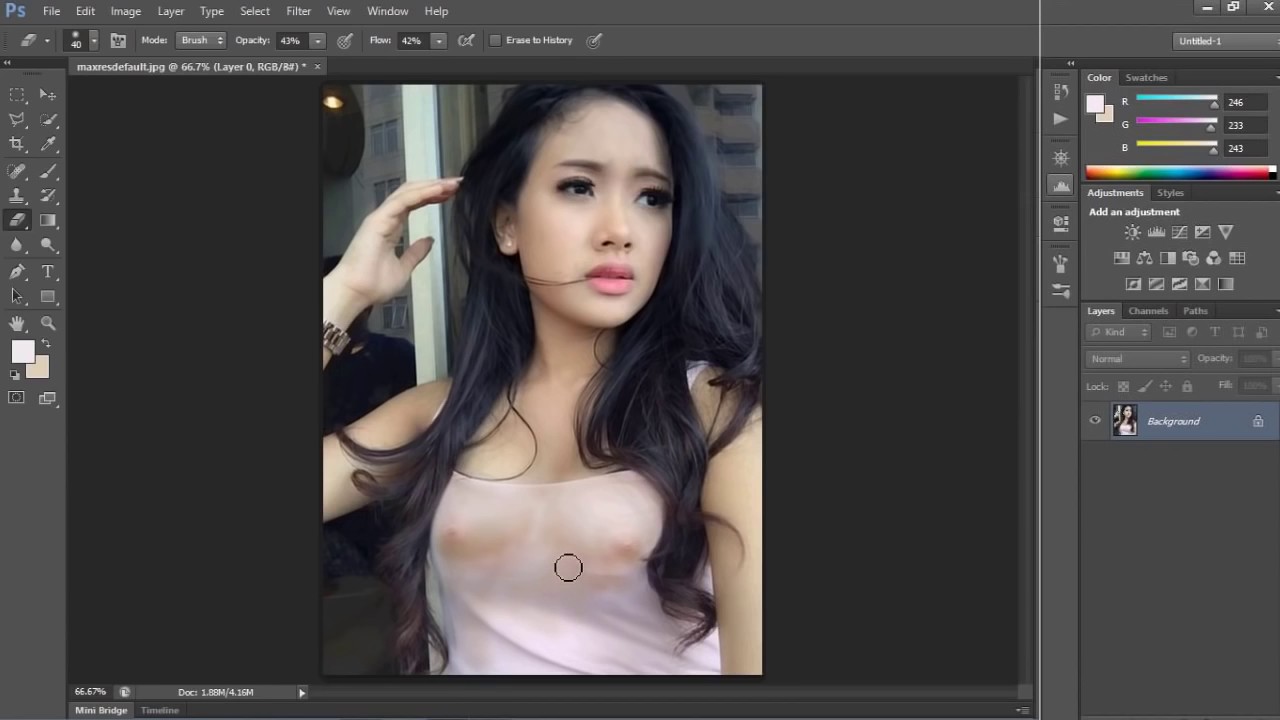Enable the Erase to History checkbox
The width and height of the screenshot is (1280, 720).
click(x=495, y=40)
